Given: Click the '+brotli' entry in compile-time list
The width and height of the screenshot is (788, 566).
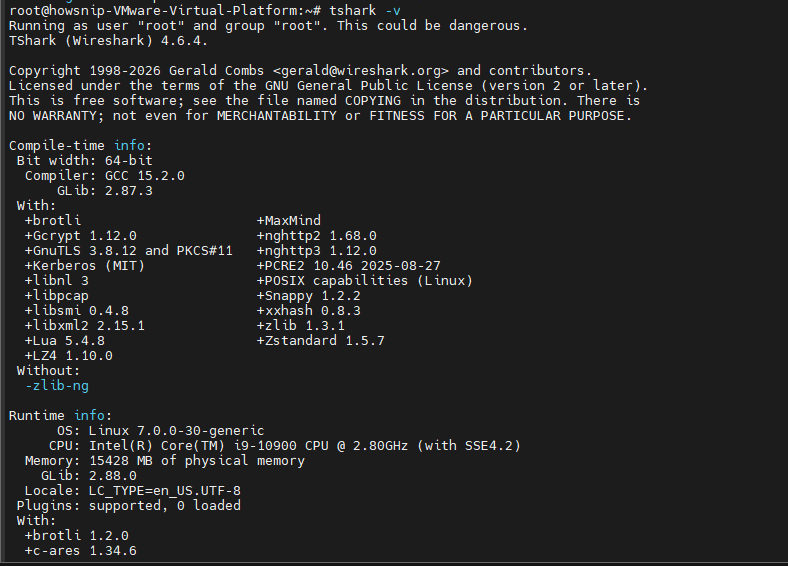Looking at the screenshot, I should 53,221.
